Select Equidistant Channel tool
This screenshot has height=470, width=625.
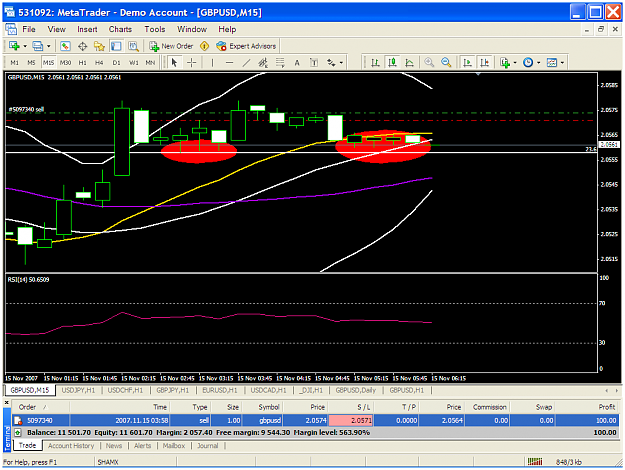click(263, 63)
